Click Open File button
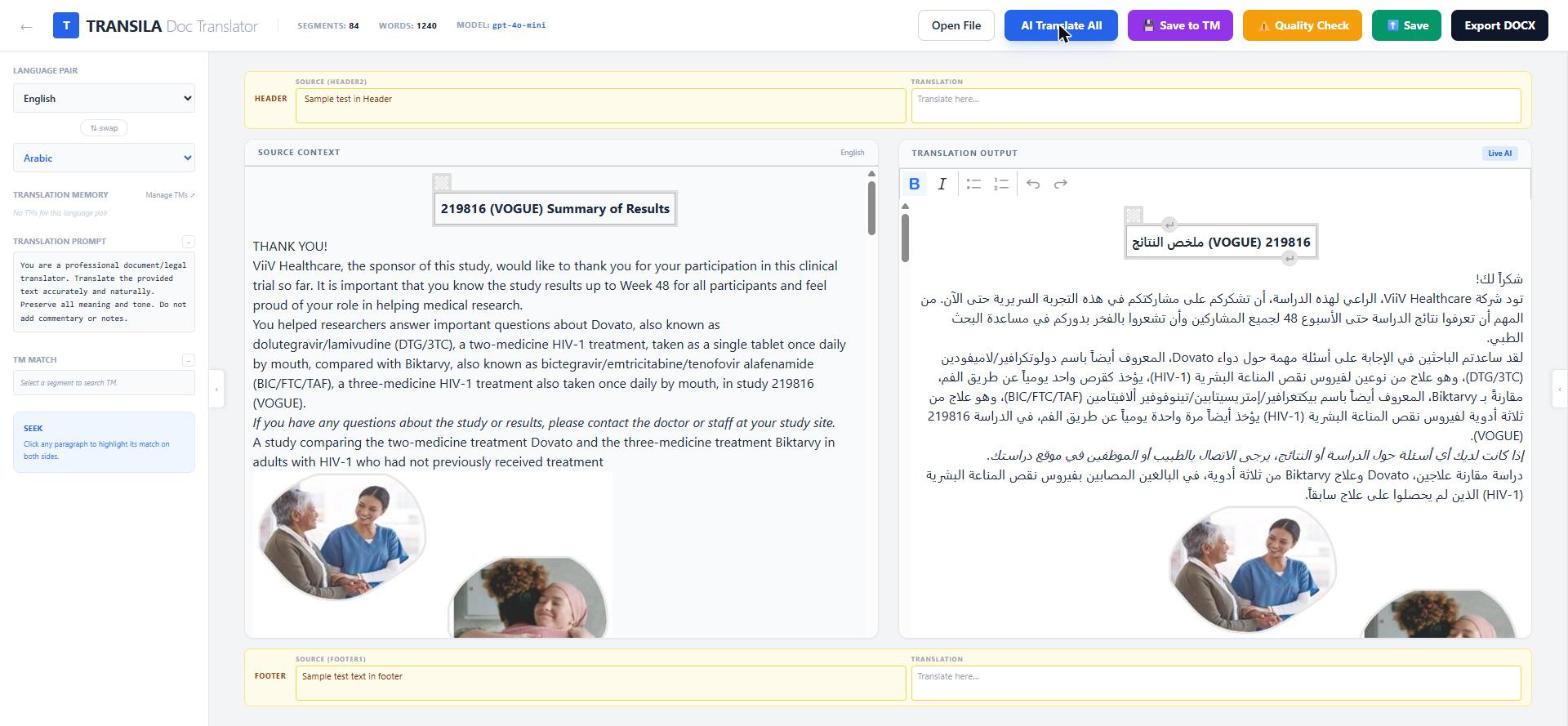This screenshot has height=726, width=1568. (x=956, y=26)
